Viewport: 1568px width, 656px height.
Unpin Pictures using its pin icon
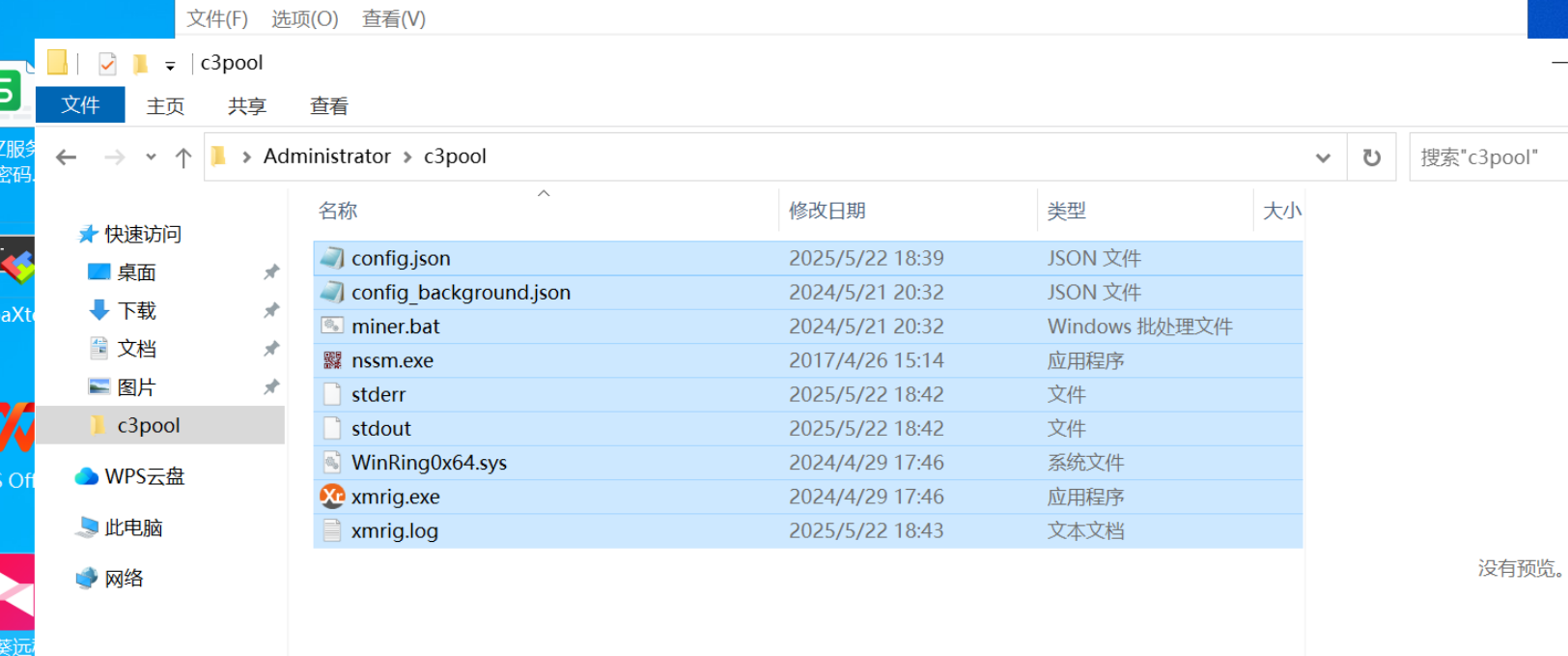pyautogui.click(x=271, y=387)
